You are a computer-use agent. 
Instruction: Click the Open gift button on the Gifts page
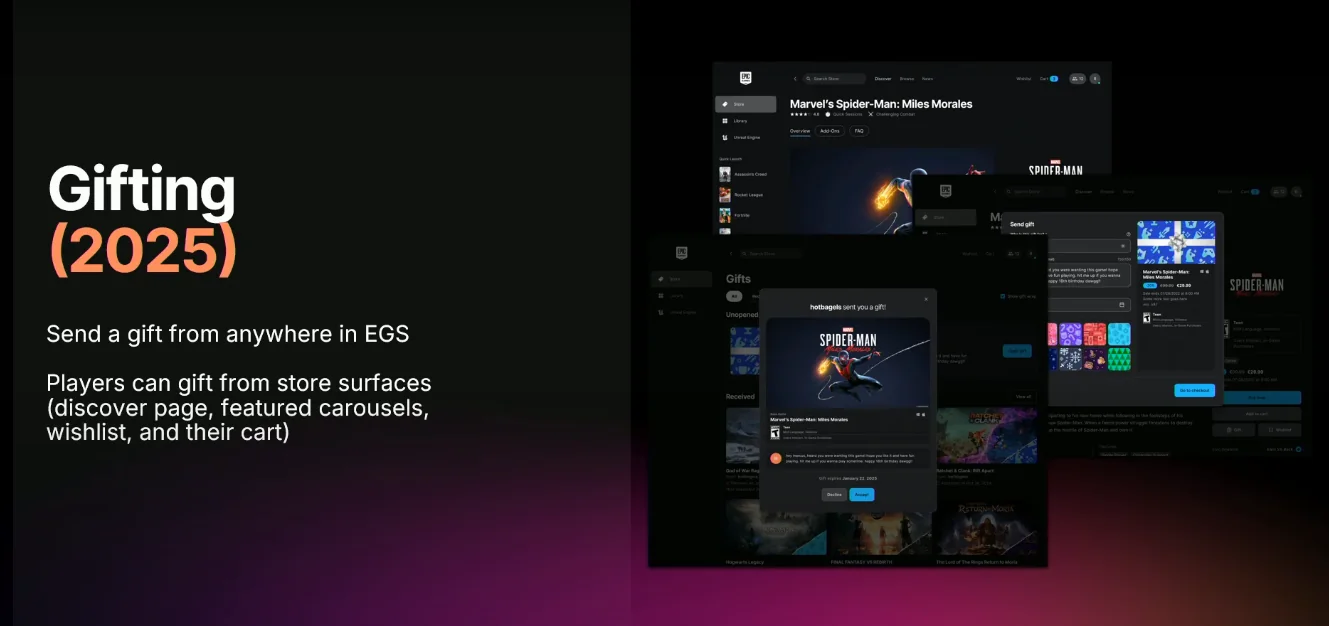(1017, 351)
